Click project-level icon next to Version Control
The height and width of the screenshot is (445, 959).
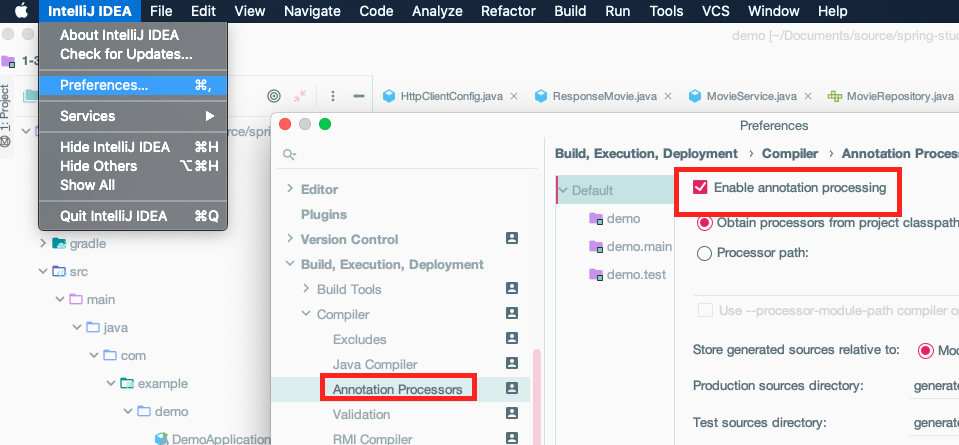(x=512, y=238)
